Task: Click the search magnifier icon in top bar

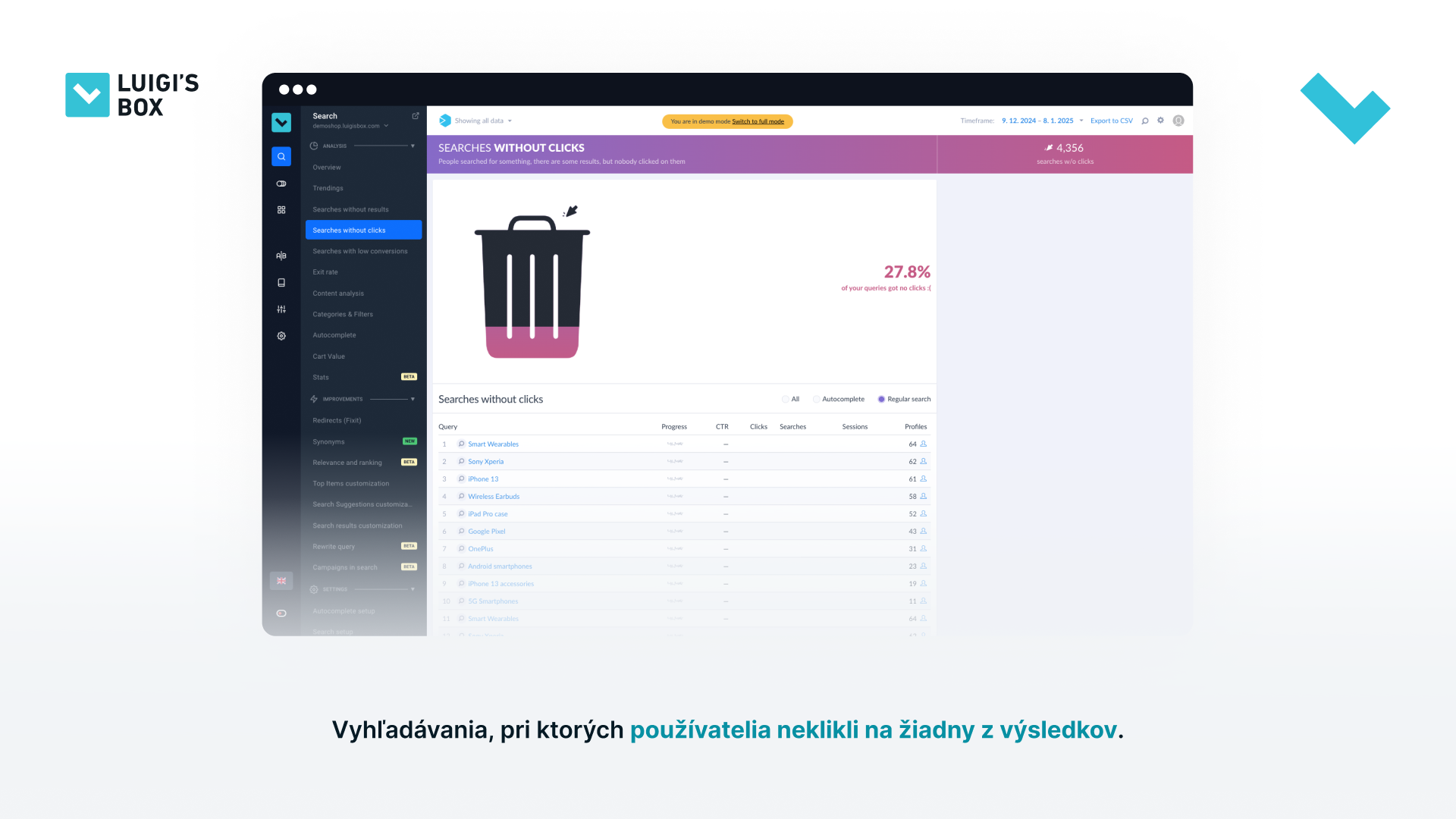Action: tap(1145, 121)
